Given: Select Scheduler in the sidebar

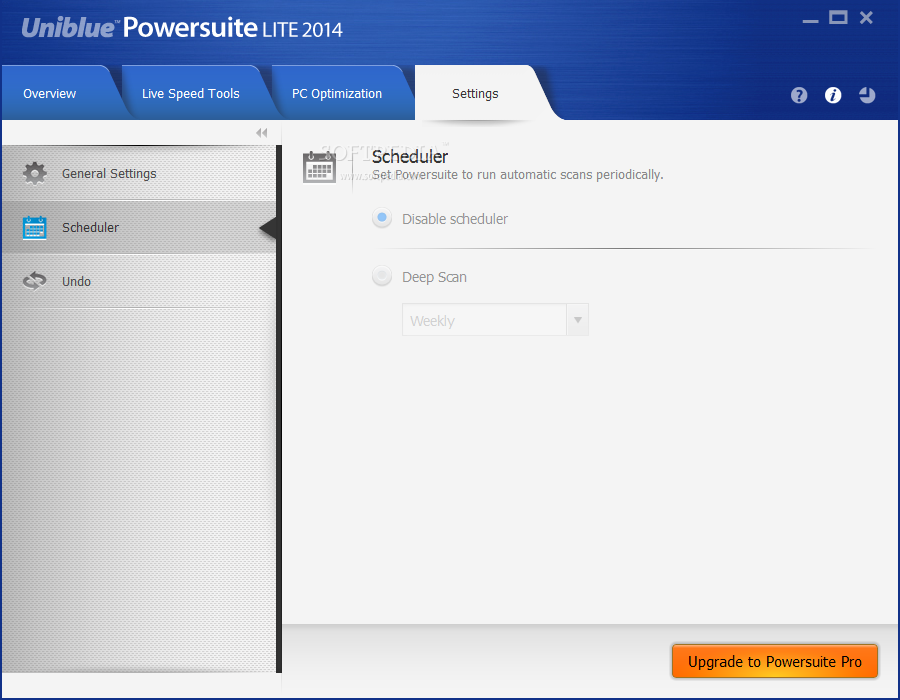Looking at the screenshot, I should click(x=139, y=227).
